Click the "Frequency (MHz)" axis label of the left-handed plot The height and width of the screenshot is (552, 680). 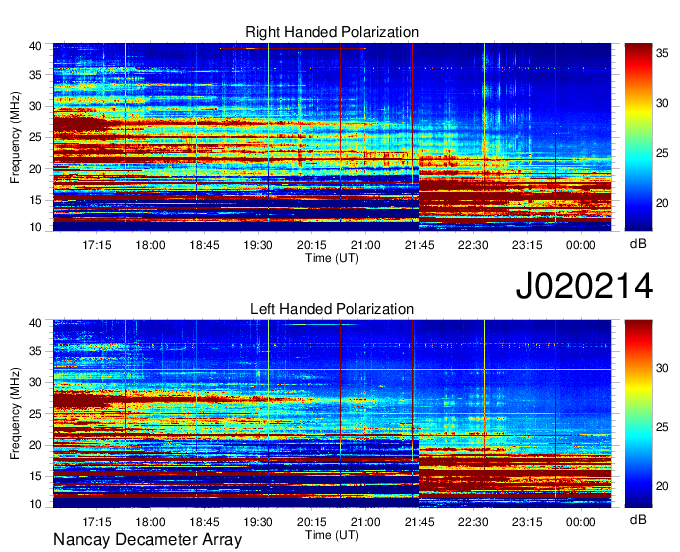click(15, 414)
